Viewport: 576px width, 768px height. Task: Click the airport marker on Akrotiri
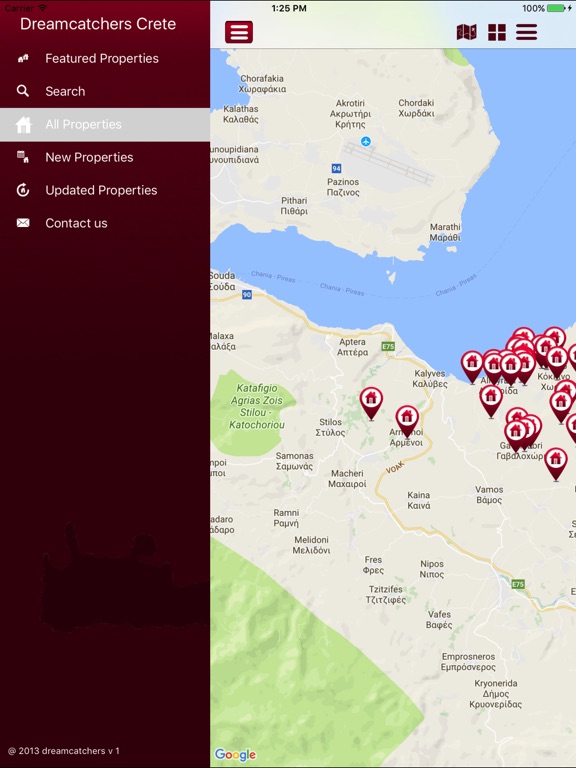click(x=366, y=142)
